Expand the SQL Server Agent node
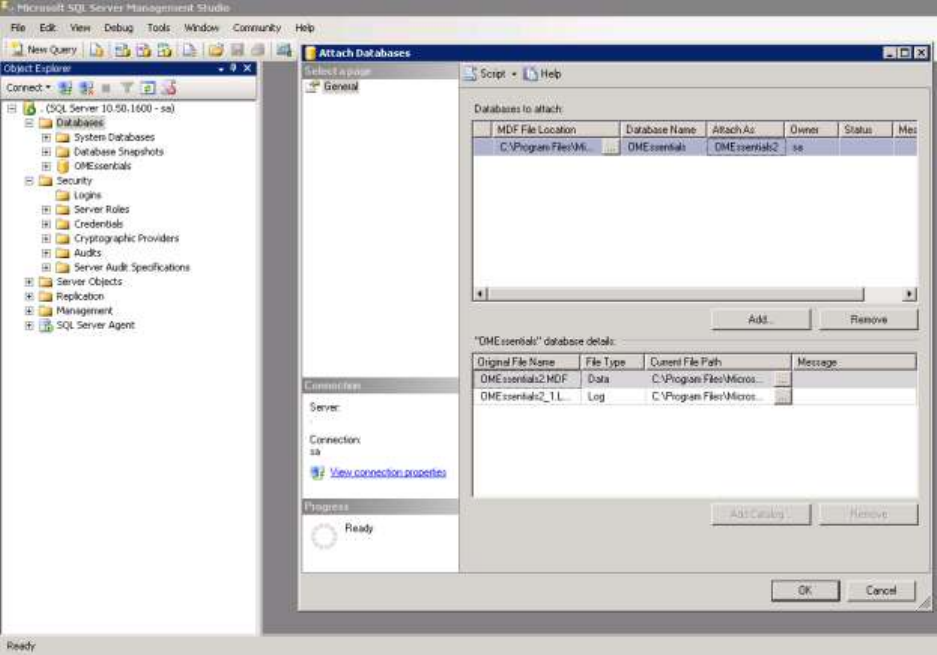The width and height of the screenshot is (937, 655). tap(29, 326)
